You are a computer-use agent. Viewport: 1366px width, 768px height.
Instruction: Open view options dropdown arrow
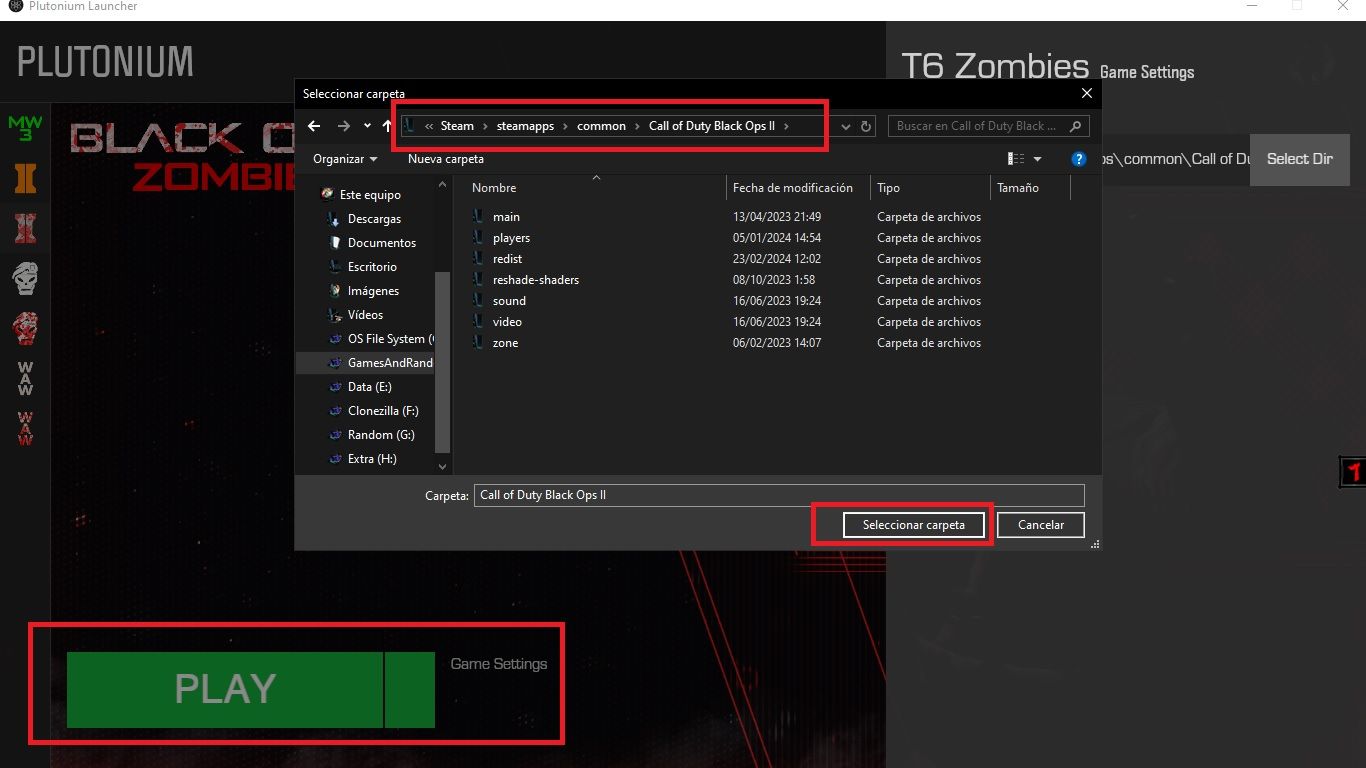pos(1037,159)
